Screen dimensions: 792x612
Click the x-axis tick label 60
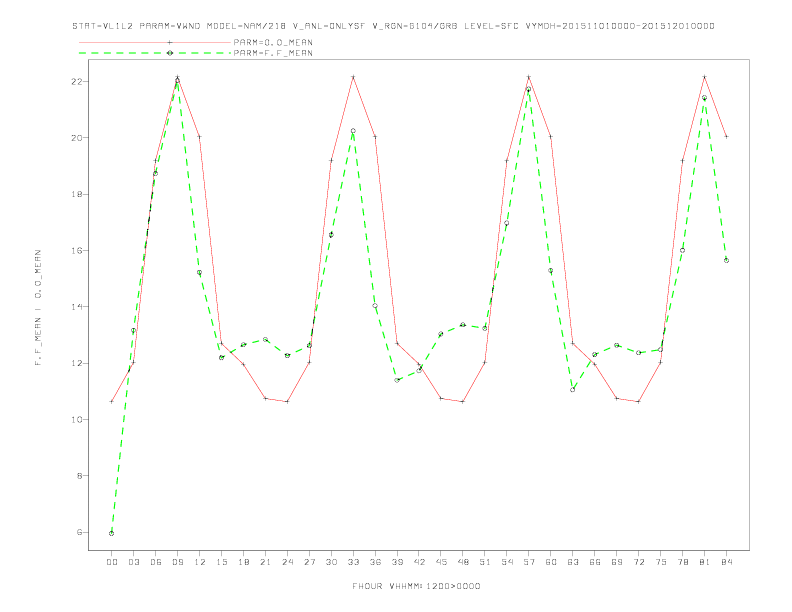click(x=551, y=562)
